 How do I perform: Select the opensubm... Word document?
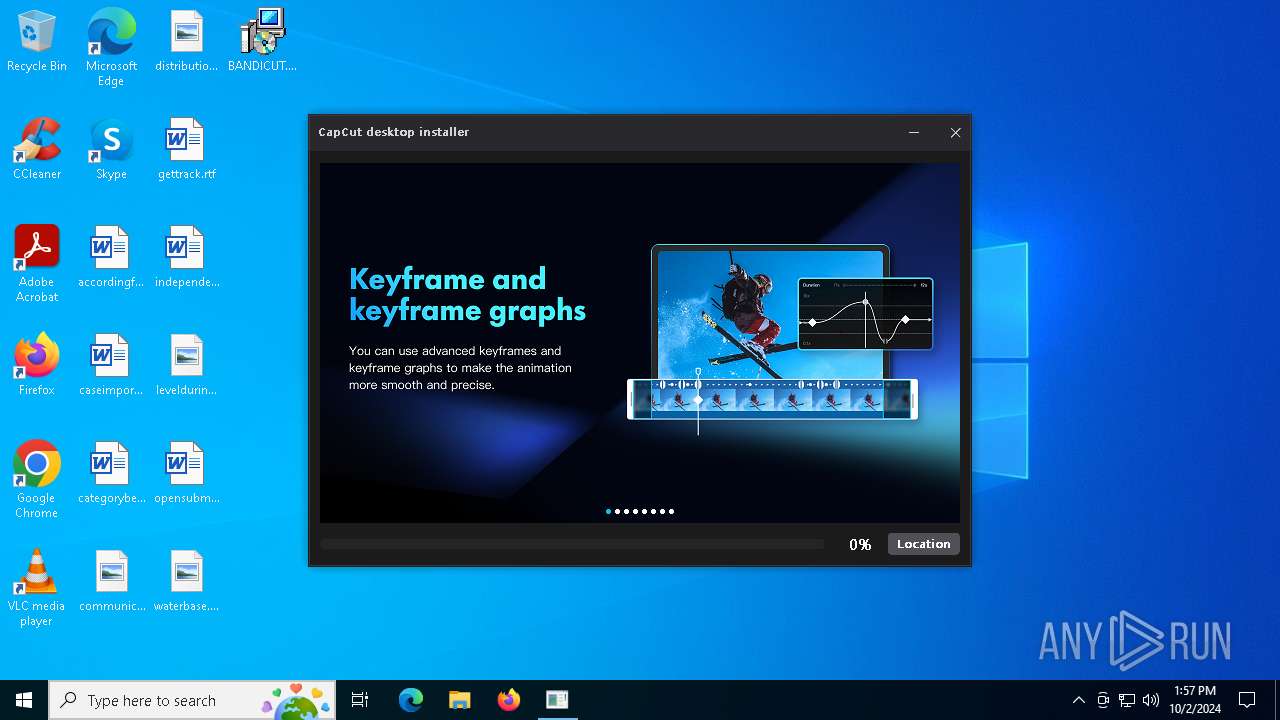(186, 474)
